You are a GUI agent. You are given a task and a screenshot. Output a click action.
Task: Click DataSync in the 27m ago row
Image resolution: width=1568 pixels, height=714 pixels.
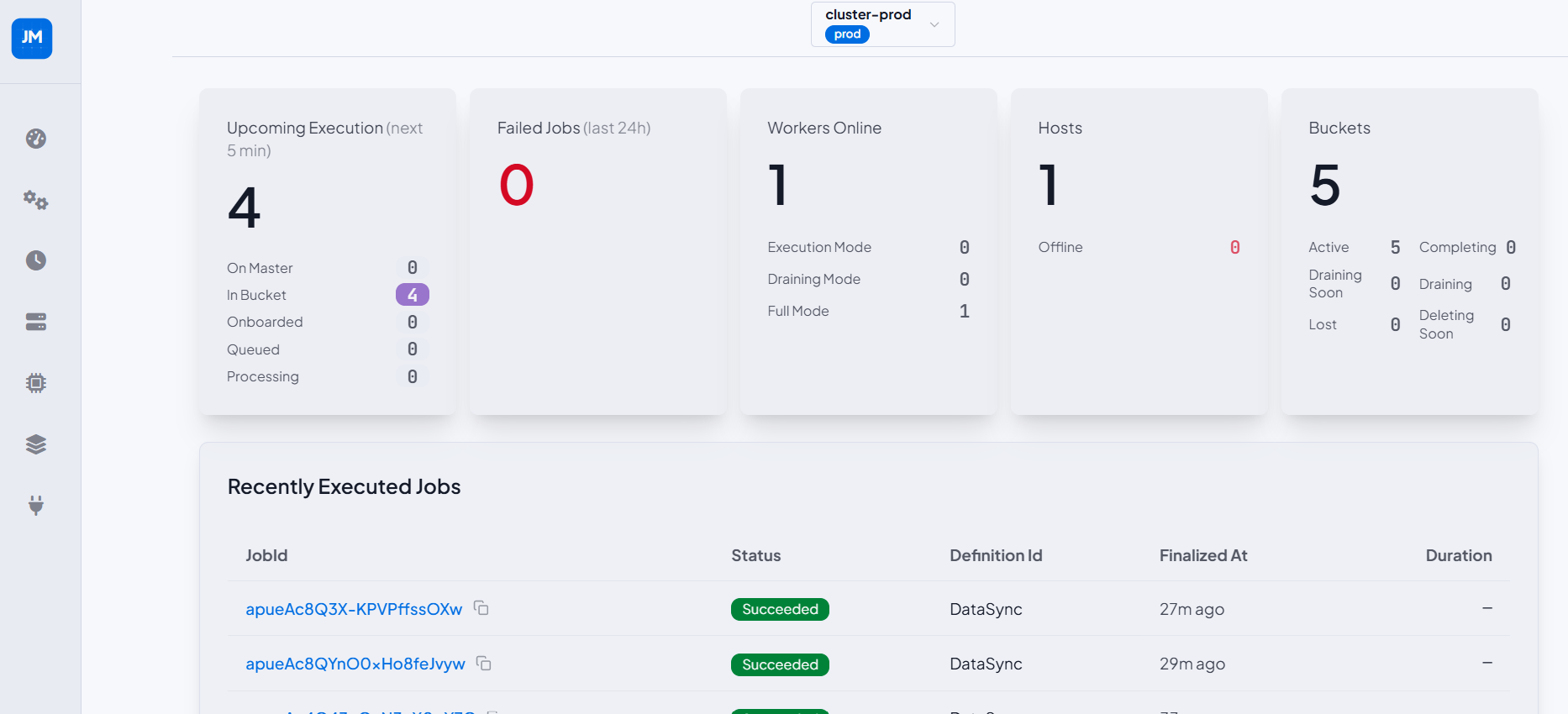click(986, 609)
